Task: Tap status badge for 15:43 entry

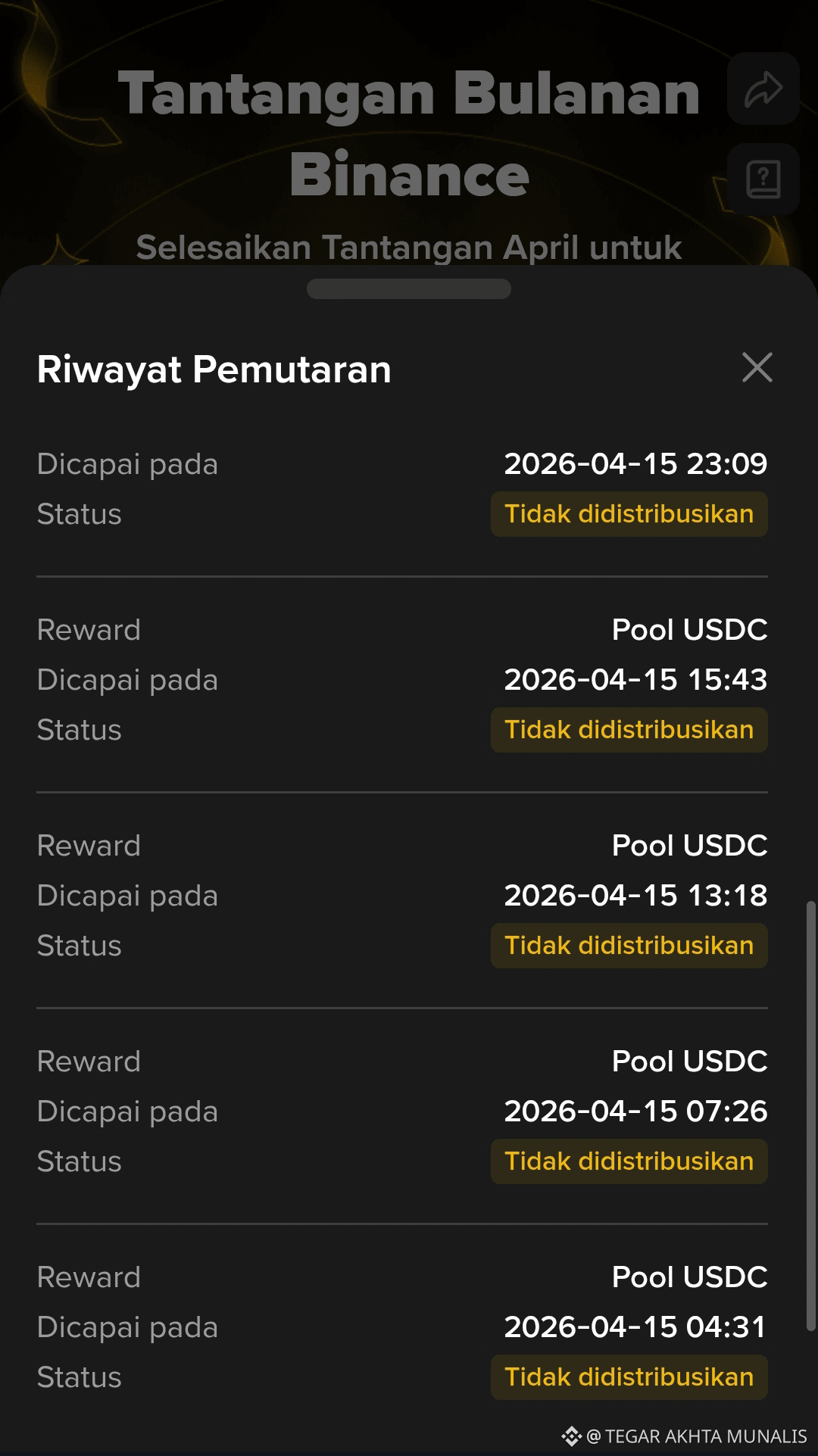Action: (629, 730)
